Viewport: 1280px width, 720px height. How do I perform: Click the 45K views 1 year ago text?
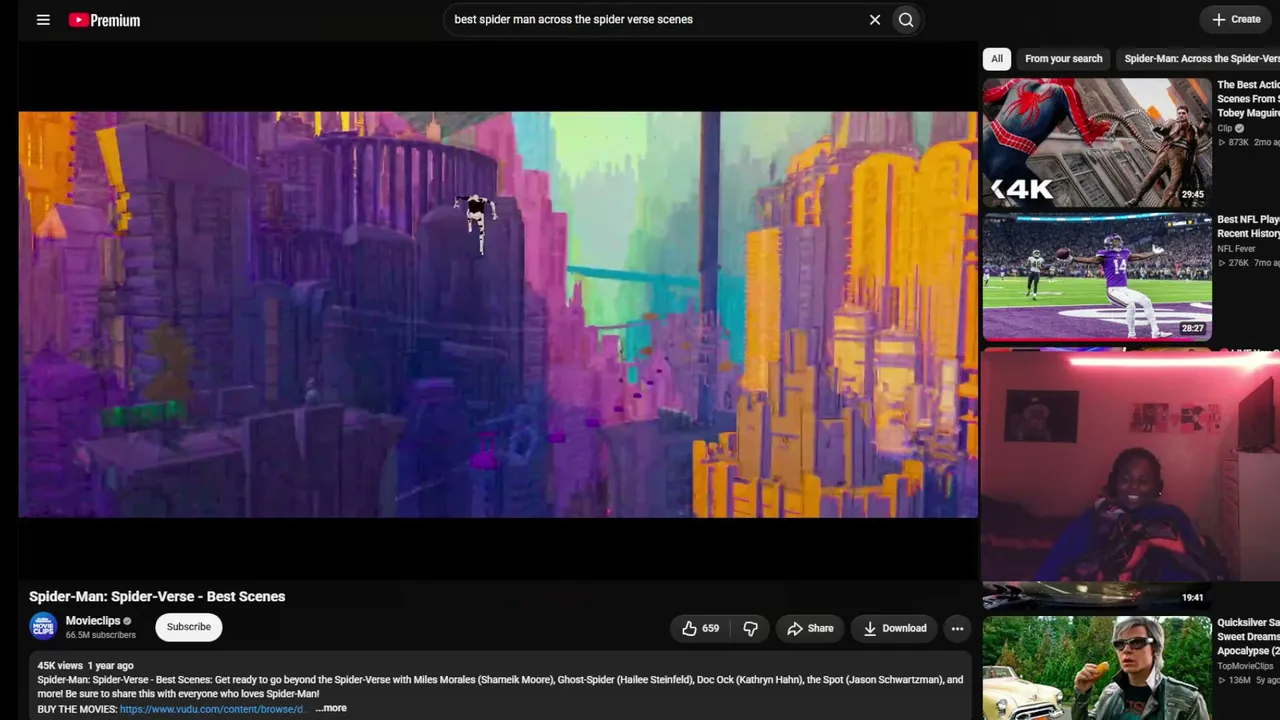85,665
